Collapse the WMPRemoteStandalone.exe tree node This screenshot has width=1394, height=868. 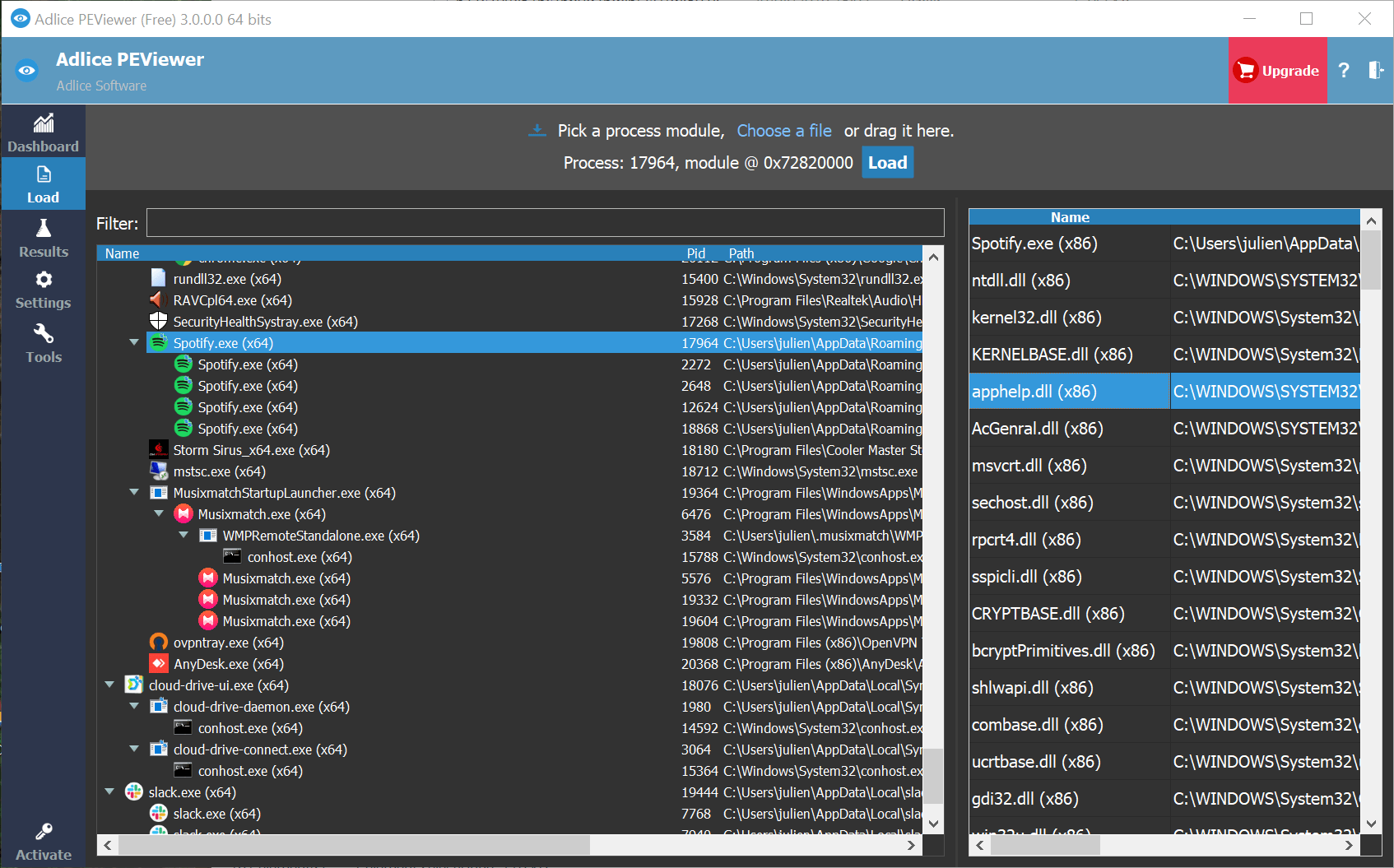click(184, 535)
